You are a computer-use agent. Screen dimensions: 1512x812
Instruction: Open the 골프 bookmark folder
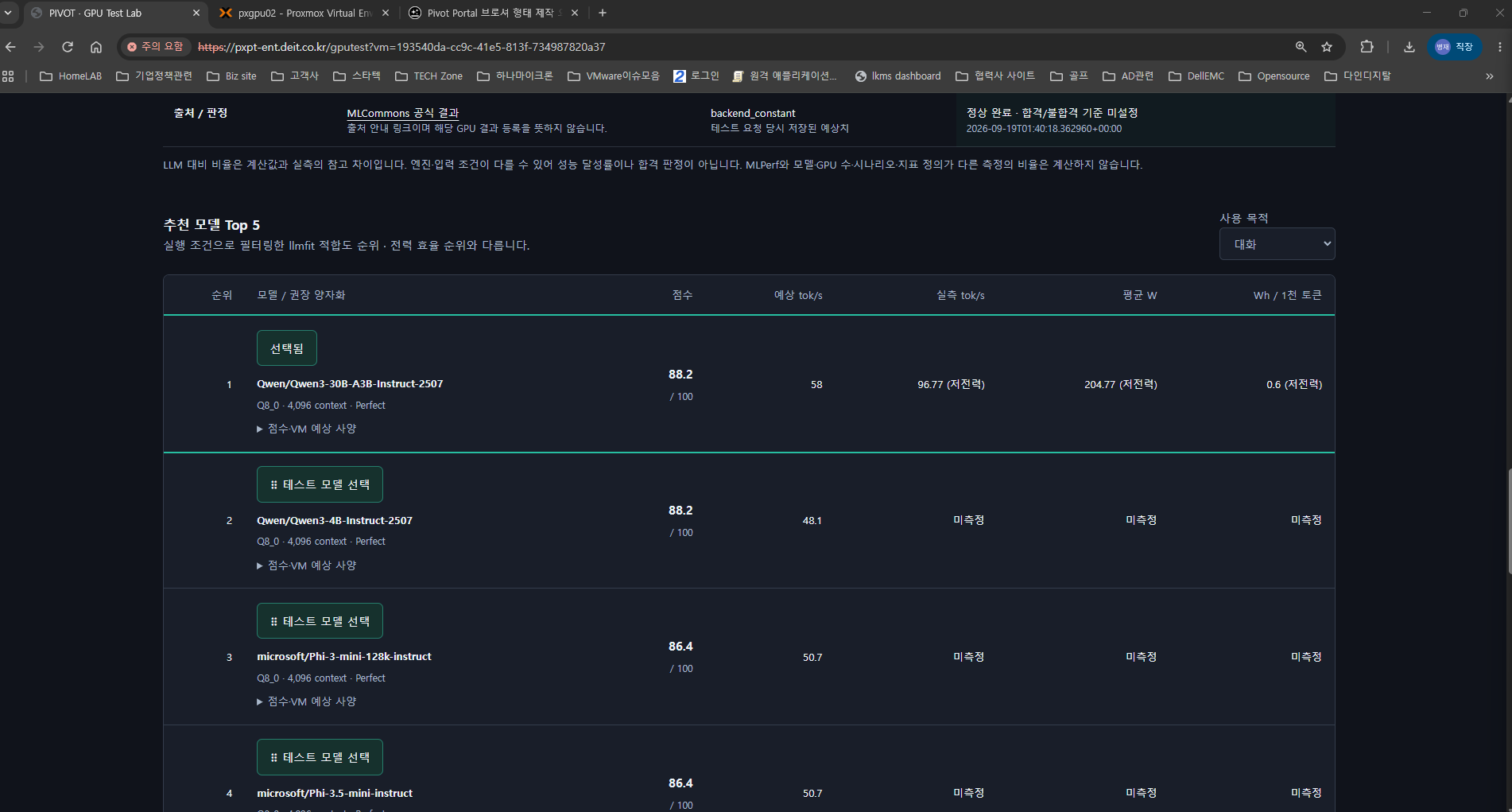1069,76
